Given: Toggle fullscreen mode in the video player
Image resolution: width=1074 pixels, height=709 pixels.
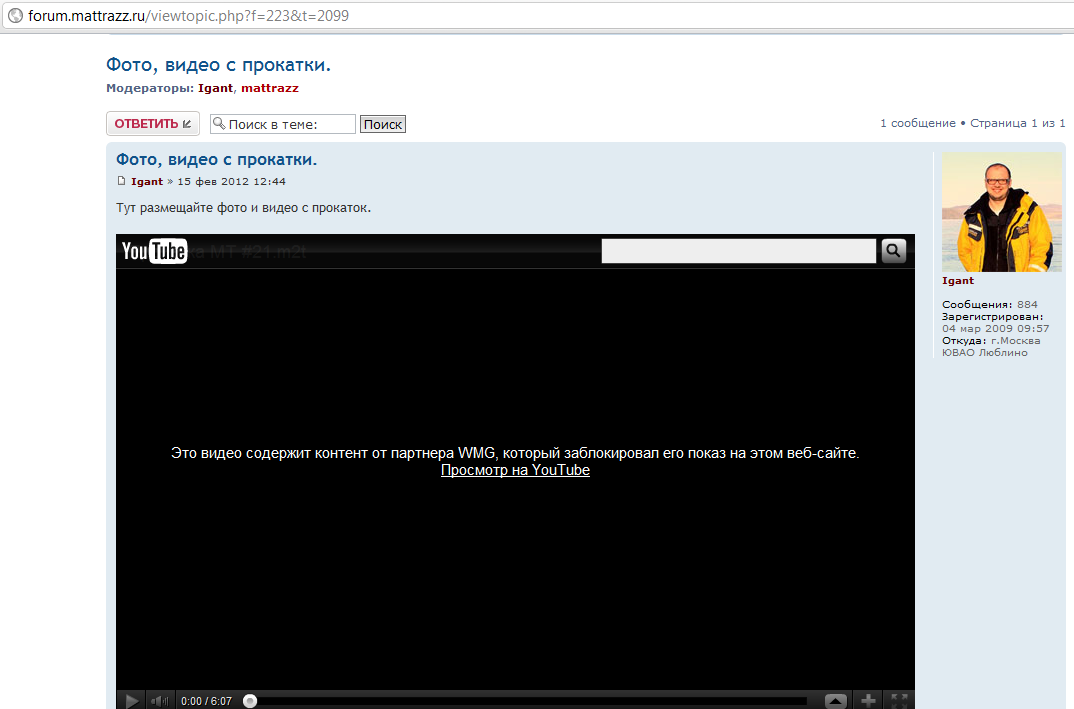Looking at the screenshot, I should pos(899,701).
